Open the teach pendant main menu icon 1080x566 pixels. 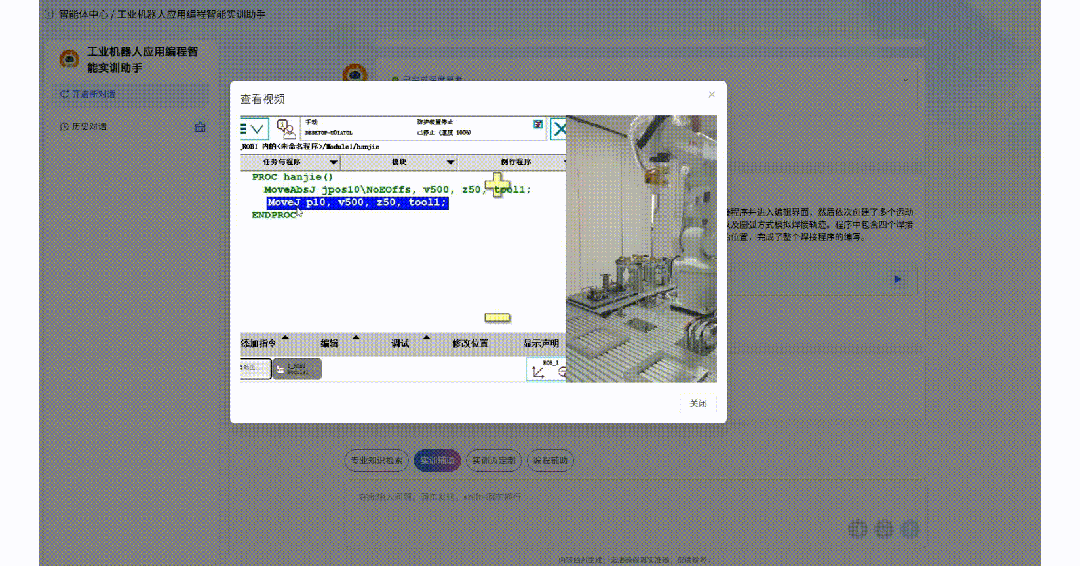254,129
